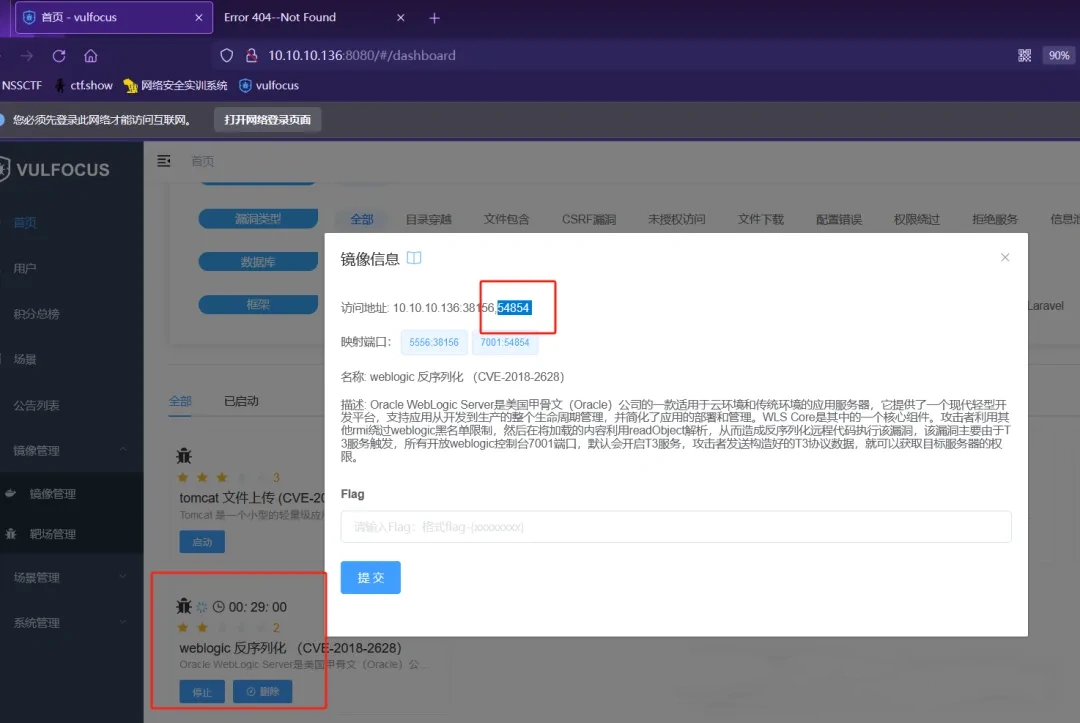Click the bug icon on tomcat card
The image size is (1080, 723).
point(184,455)
